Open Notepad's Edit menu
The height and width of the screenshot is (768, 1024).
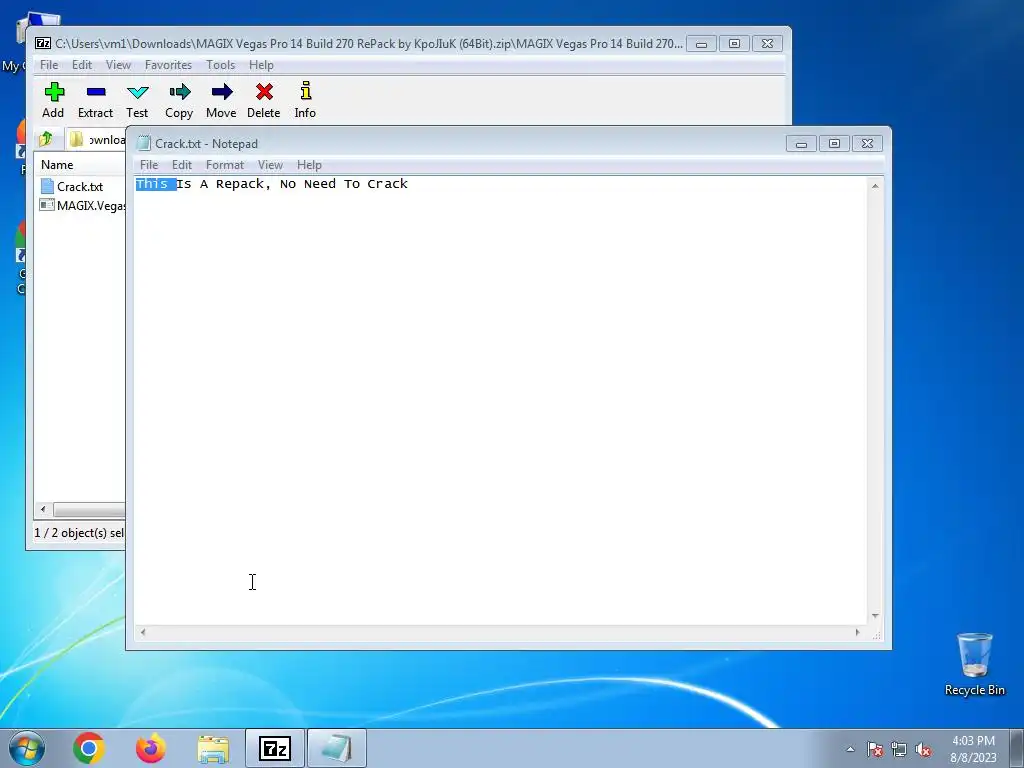pyautogui.click(x=182, y=165)
